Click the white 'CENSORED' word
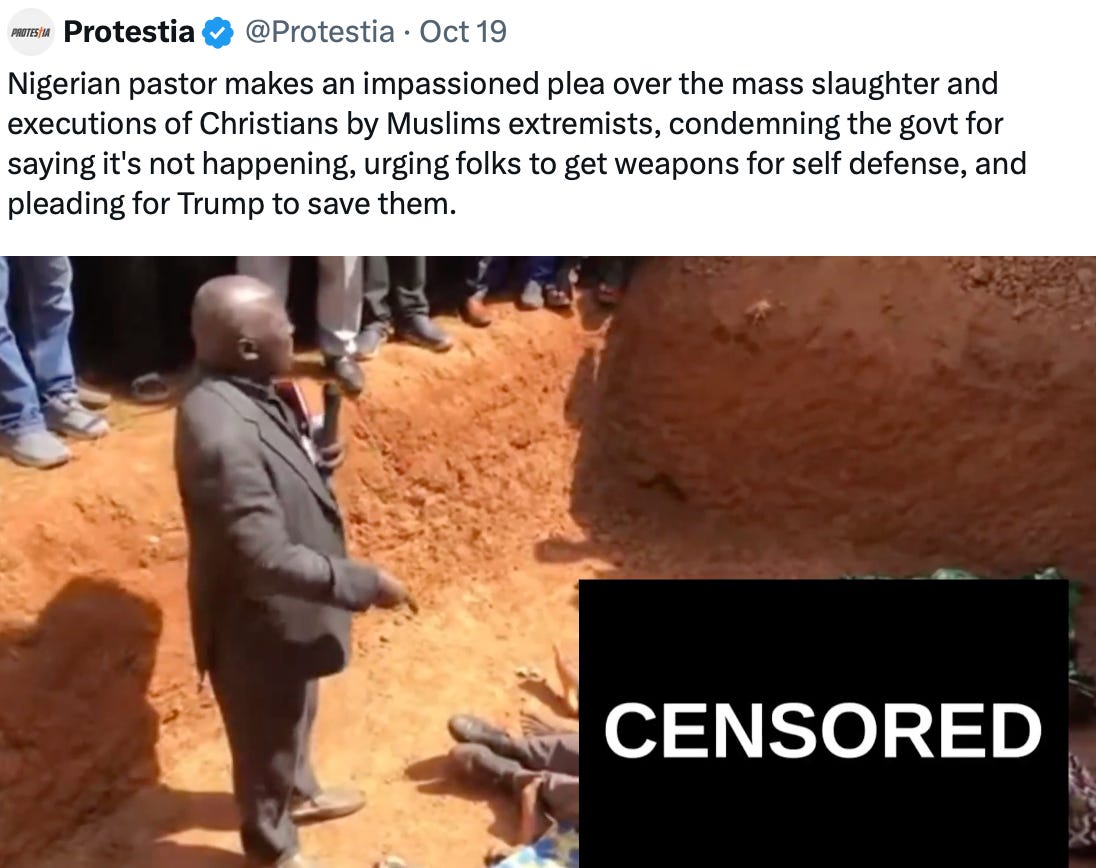 [823, 730]
